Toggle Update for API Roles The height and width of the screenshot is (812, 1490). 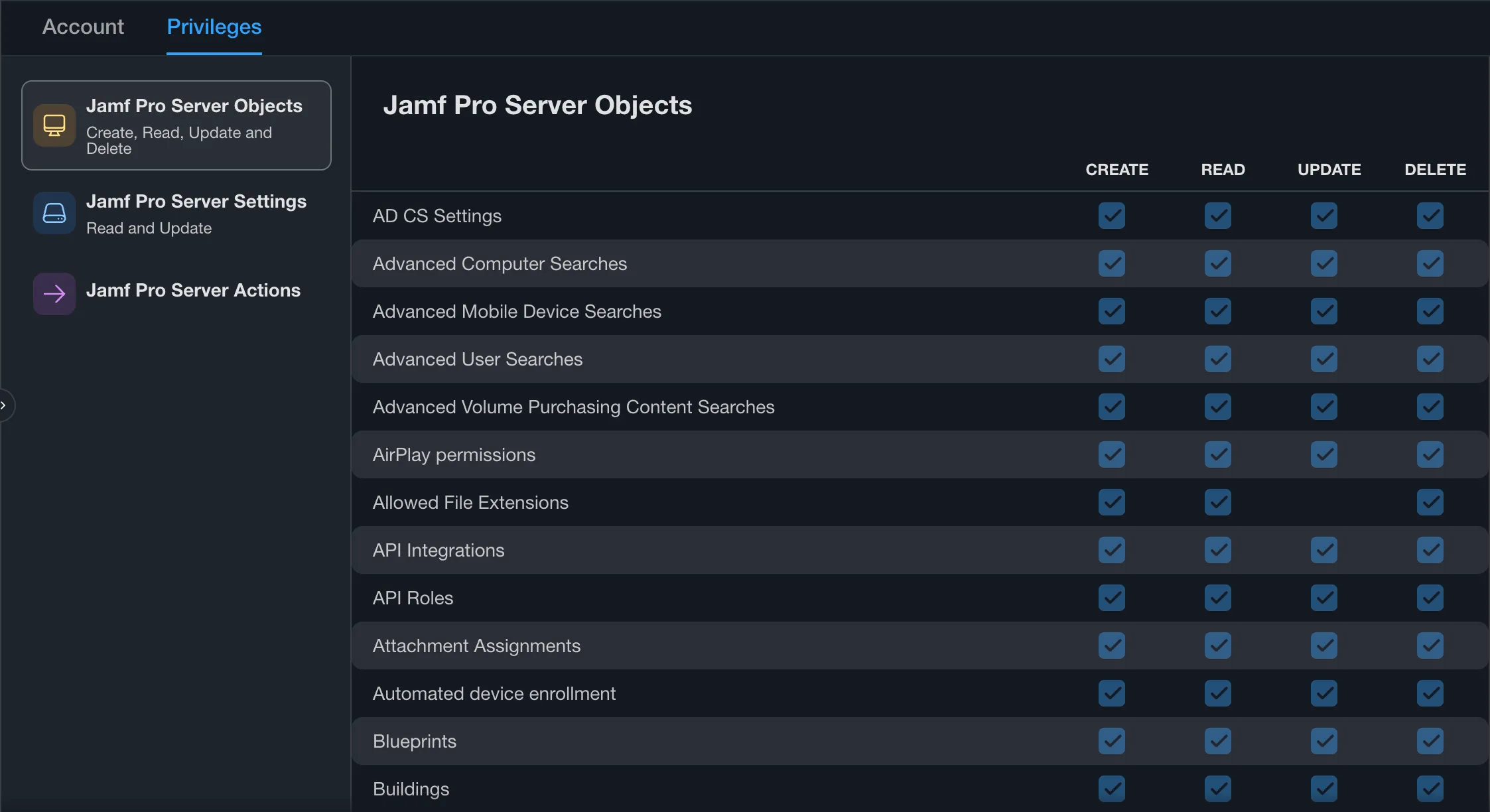point(1324,598)
